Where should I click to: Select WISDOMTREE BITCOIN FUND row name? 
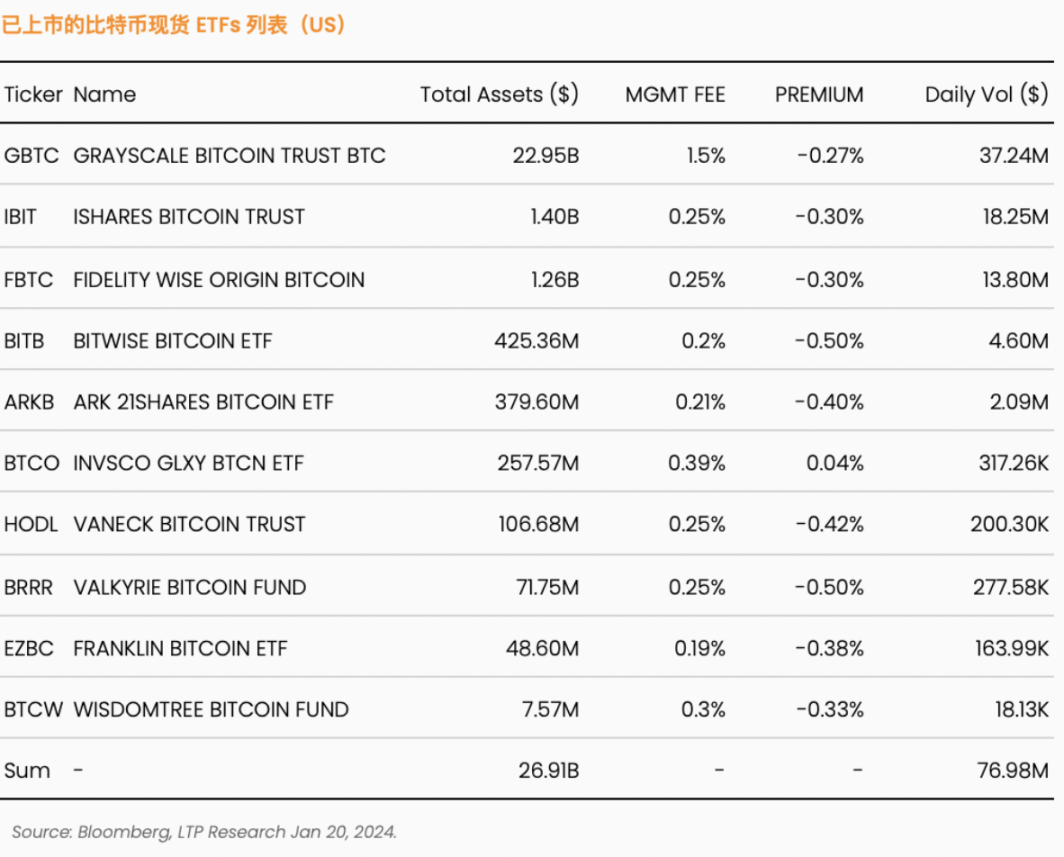click(x=211, y=709)
